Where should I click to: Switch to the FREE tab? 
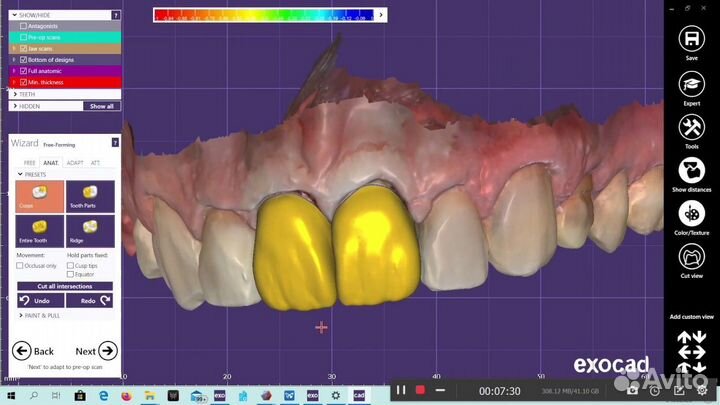[29, 161]
